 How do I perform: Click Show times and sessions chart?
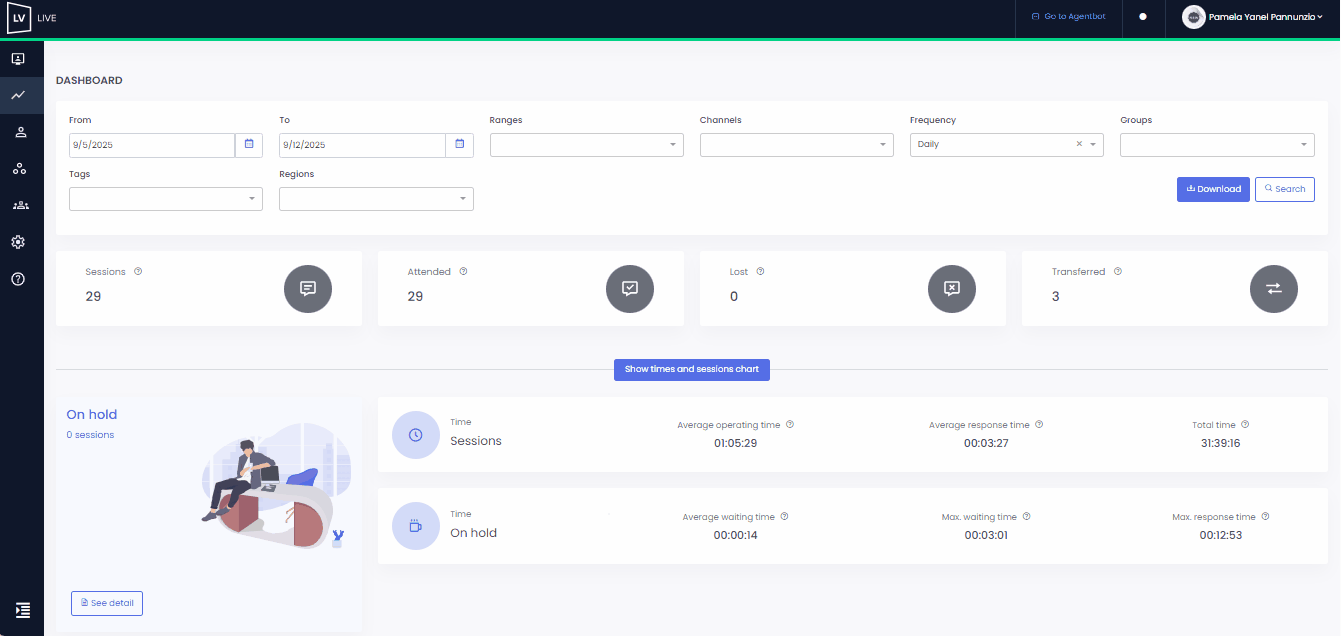692,369
